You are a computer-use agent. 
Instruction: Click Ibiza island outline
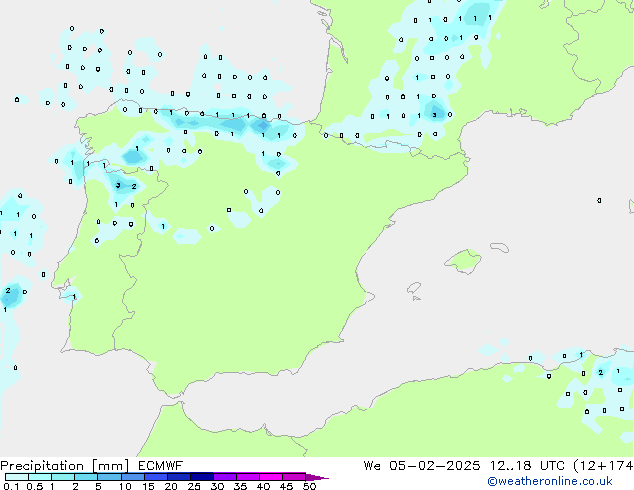tap(414, 288)
